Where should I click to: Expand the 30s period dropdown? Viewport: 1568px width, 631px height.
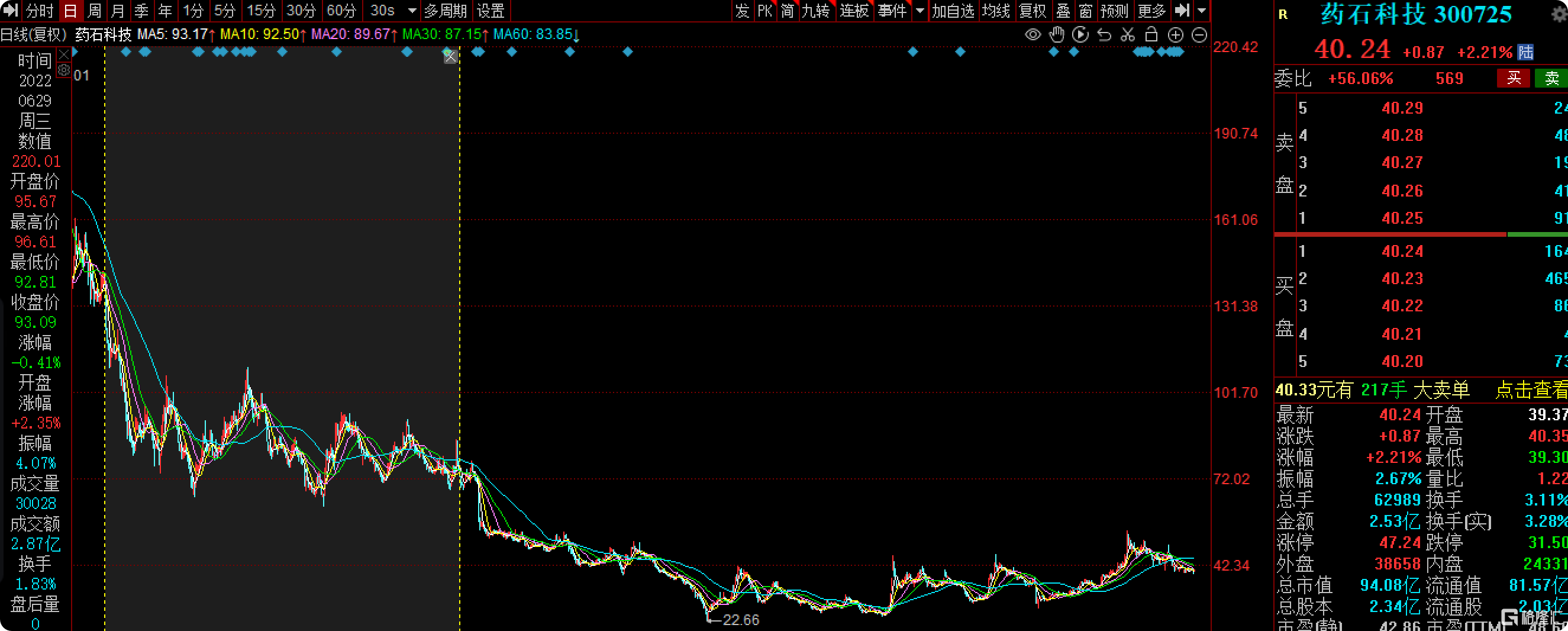[412, 11]
